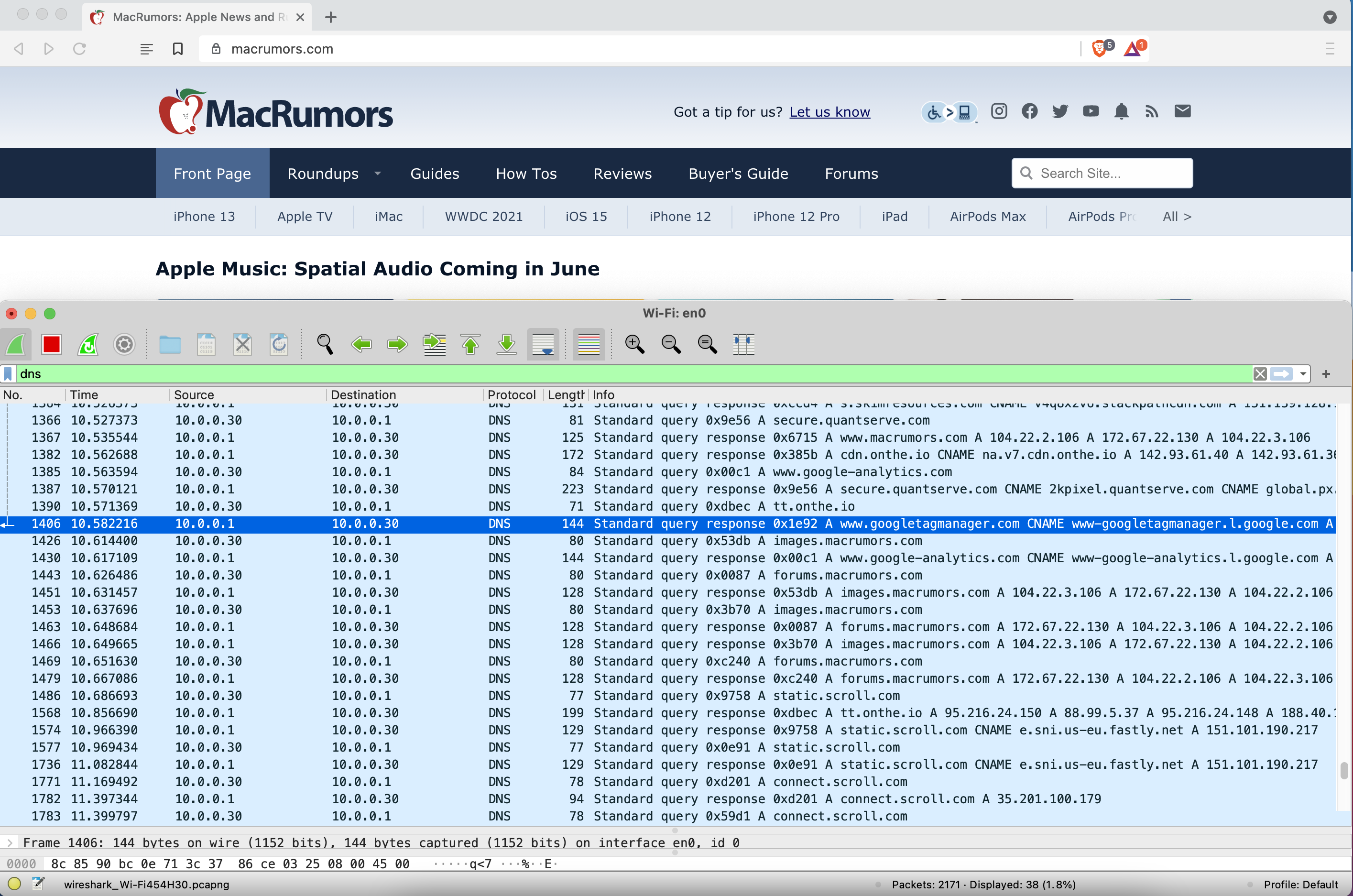Apply the display filter arrow

click(x=1282, y=374)
